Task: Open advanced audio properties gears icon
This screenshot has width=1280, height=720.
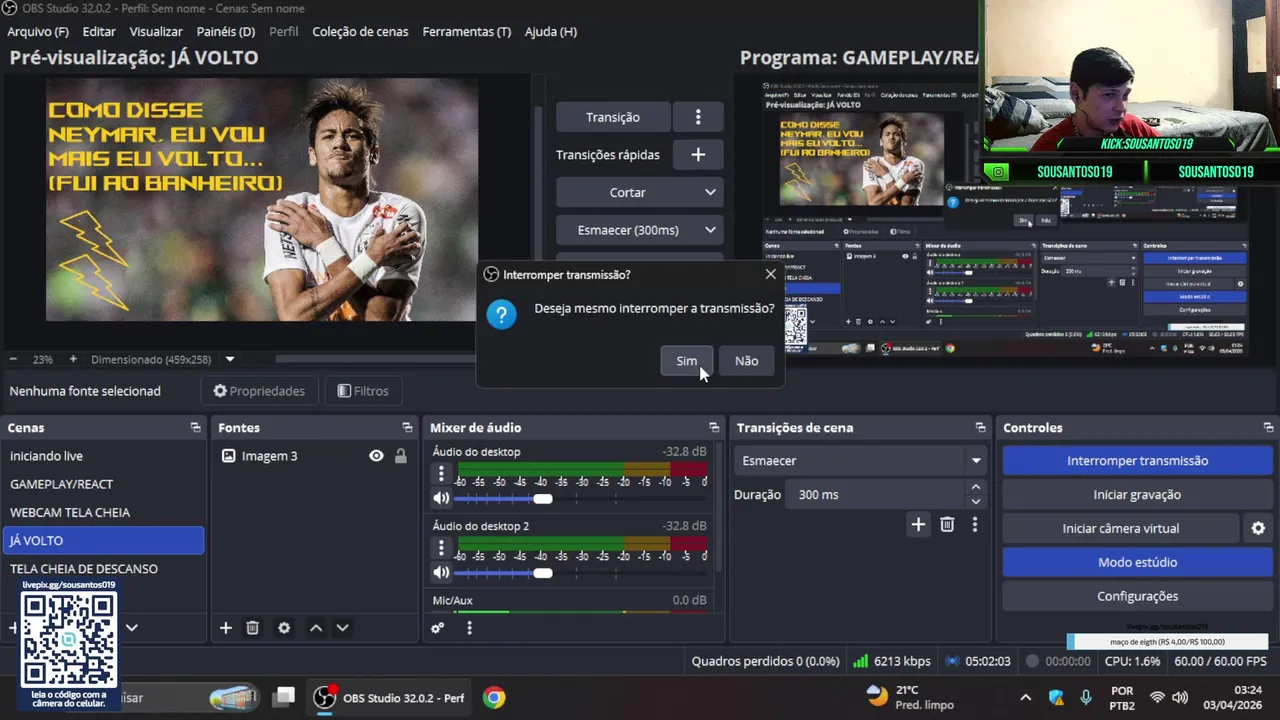Action: [x=437, y=628]
